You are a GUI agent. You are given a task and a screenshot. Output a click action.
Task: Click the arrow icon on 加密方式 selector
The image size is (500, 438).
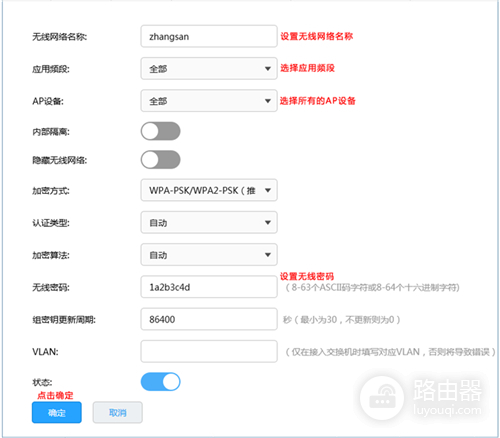(x=268, y=190)
